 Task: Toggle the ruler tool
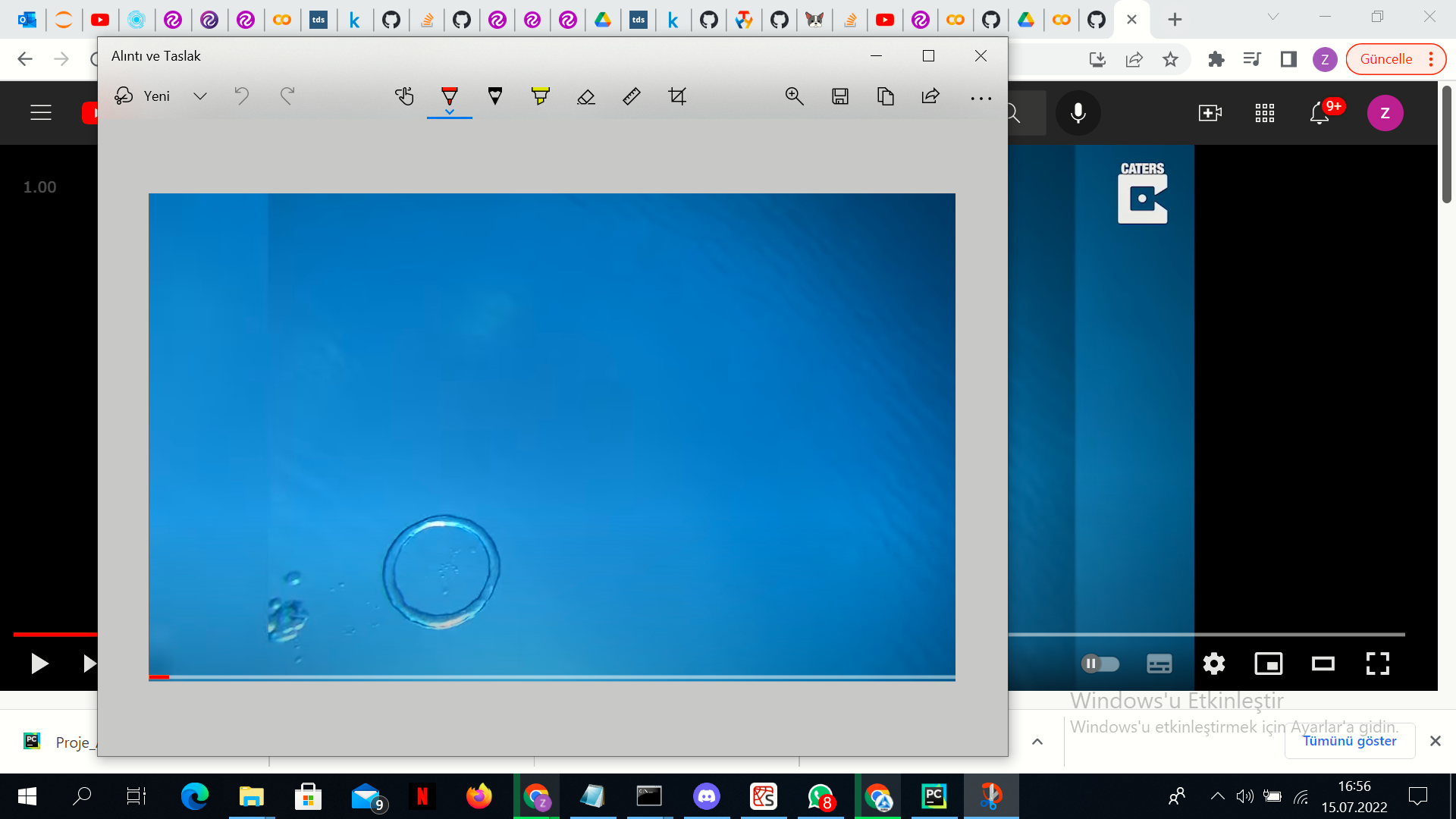click(x=631, y=96)
